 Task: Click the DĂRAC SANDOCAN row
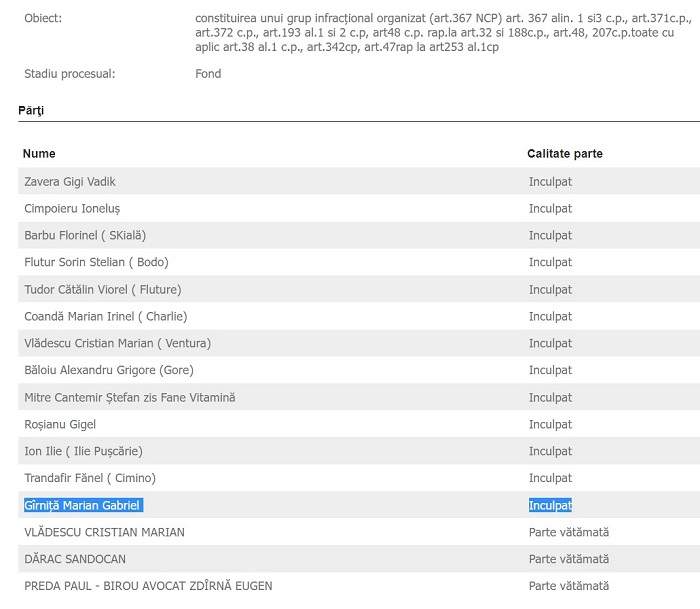(x=75, y=560)
